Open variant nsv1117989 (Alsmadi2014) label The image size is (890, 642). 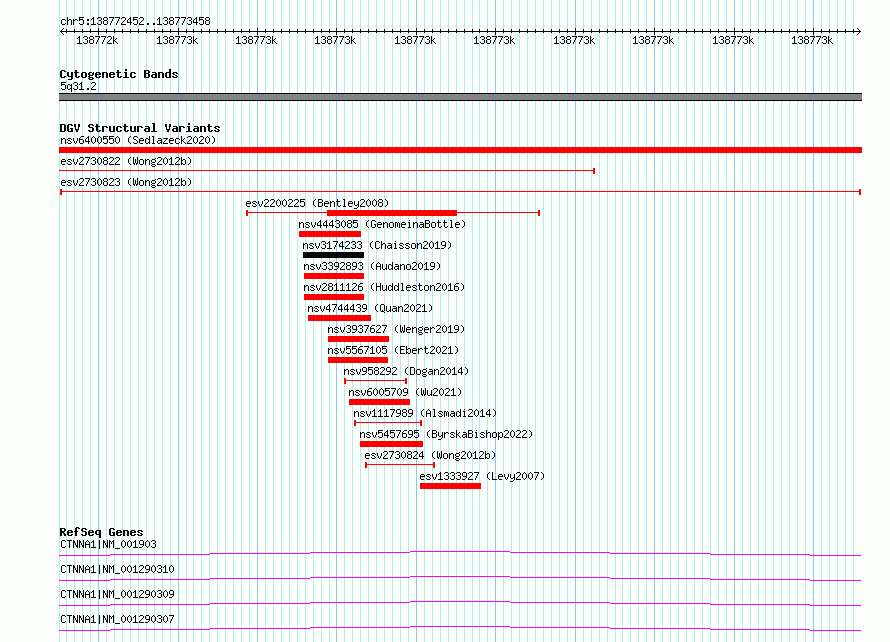(x=425, y=413)
